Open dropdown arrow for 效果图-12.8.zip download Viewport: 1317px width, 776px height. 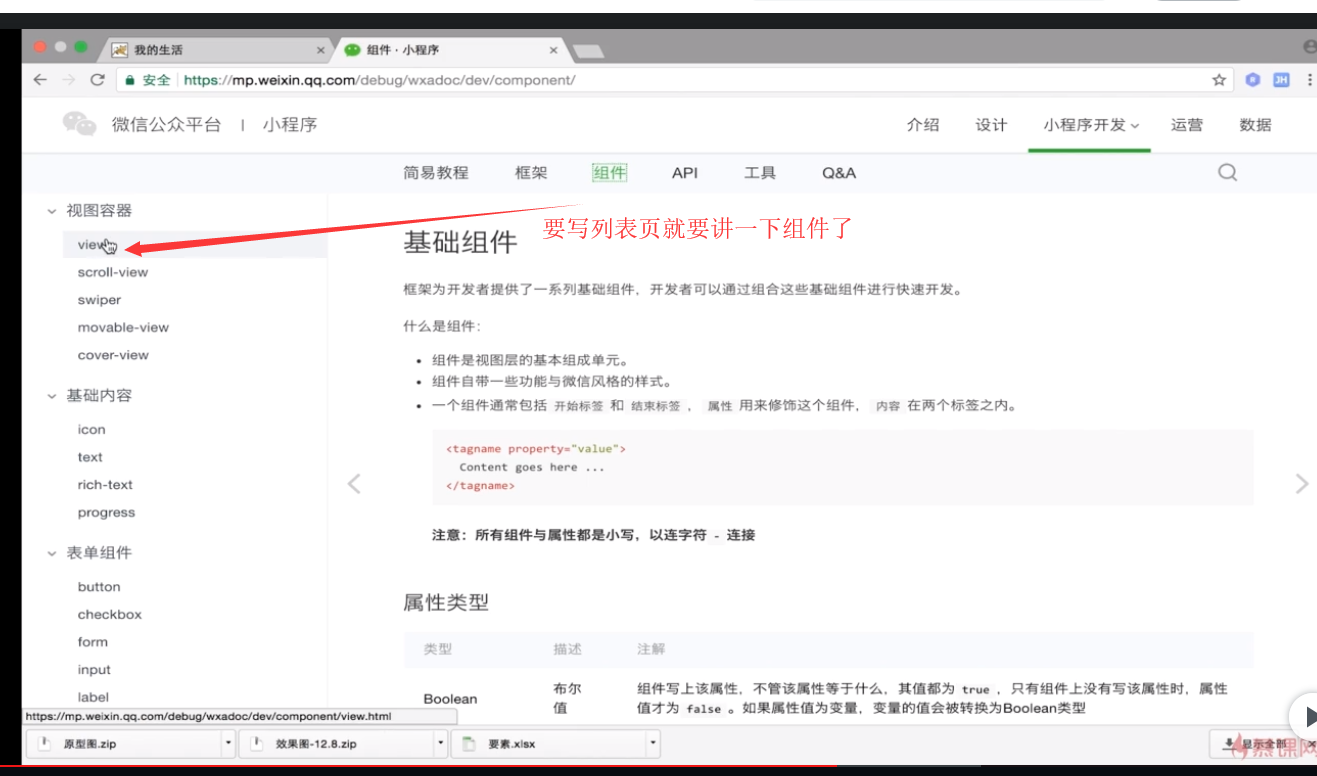pos(441,744)
